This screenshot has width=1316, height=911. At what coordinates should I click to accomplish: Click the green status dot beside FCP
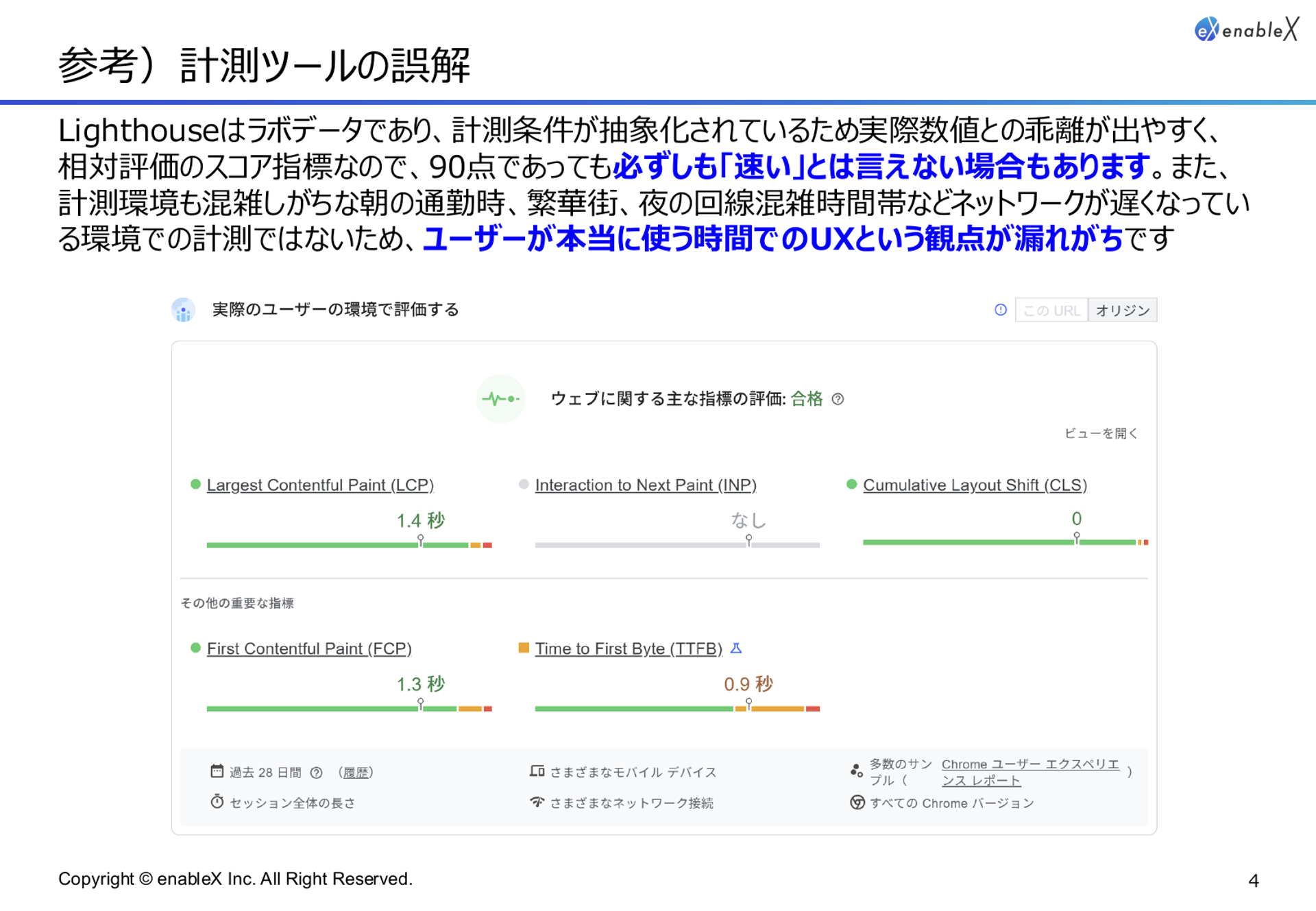[195, 648]
